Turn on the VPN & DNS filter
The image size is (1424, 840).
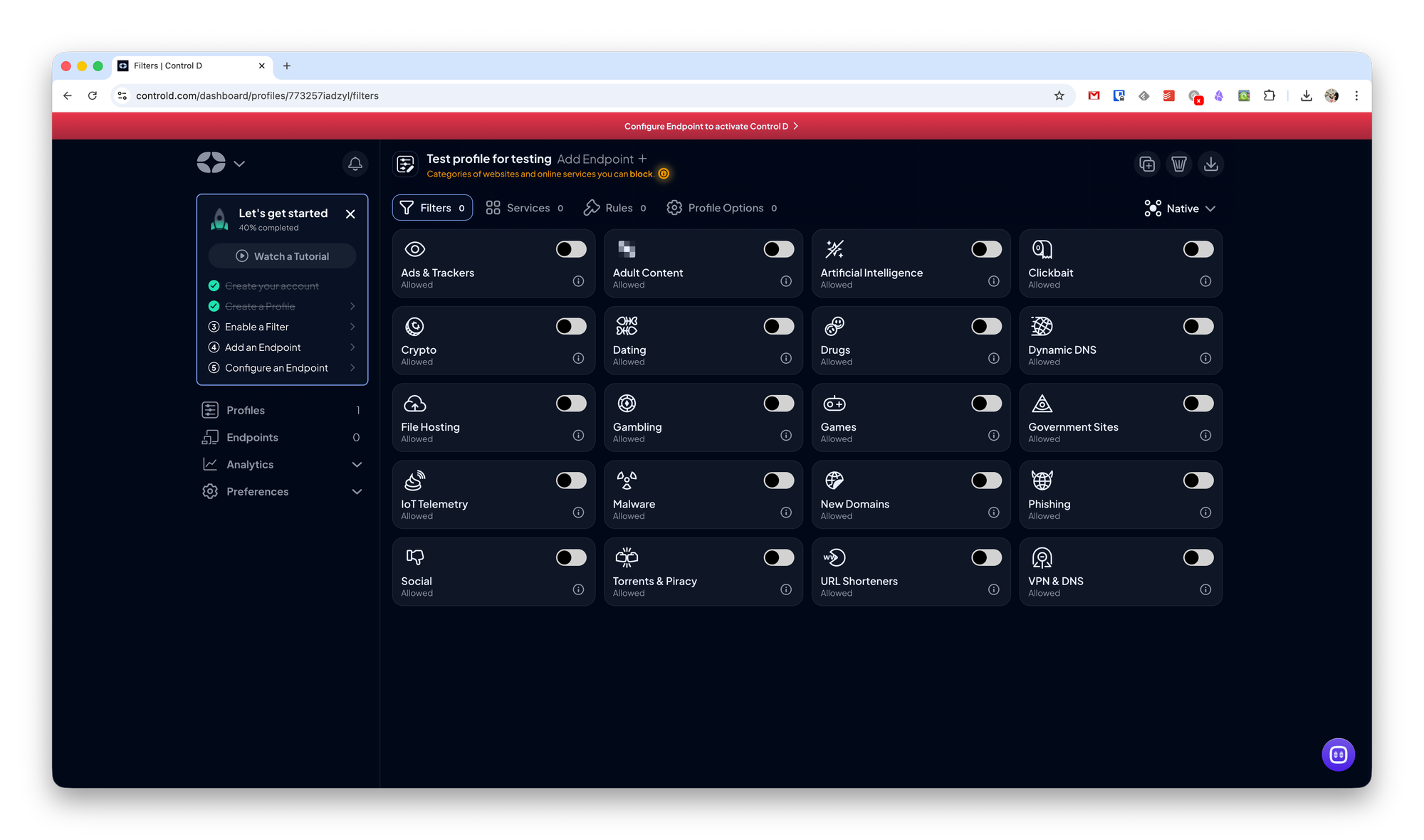click(1198, 557)
